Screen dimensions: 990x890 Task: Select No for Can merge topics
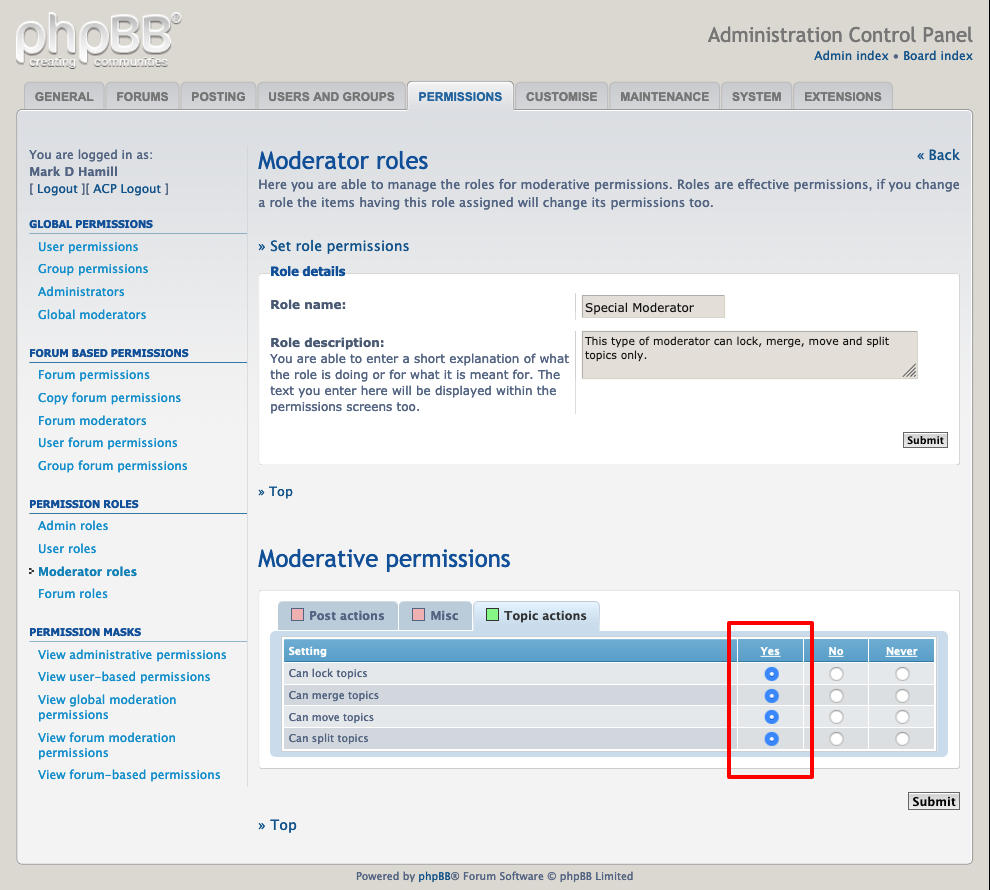coord(836,696)
